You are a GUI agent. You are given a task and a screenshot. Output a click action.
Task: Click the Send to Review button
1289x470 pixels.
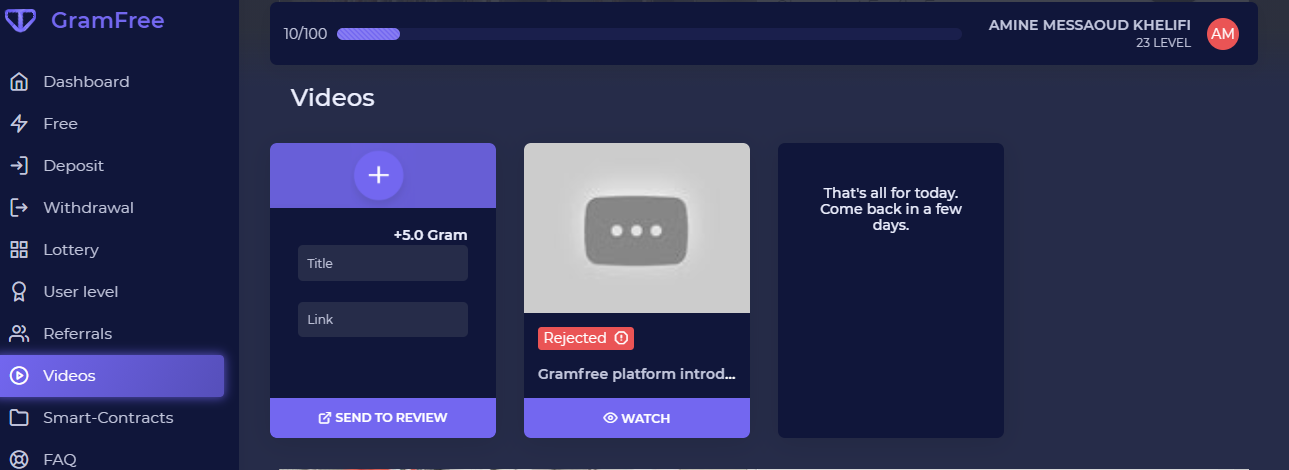click(383, 418)
